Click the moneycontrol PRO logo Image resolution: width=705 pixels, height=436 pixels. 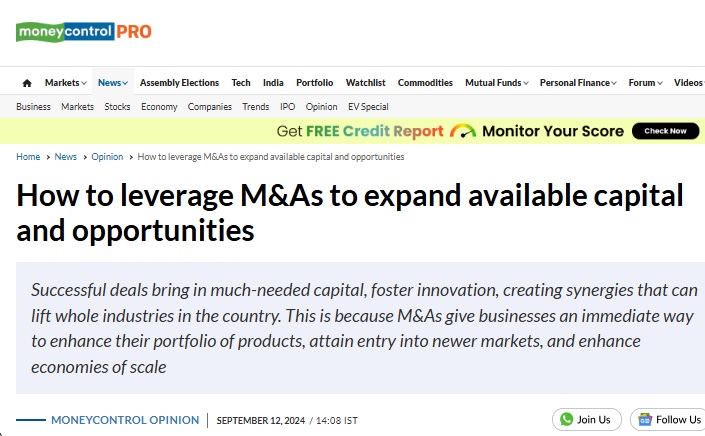84,32
